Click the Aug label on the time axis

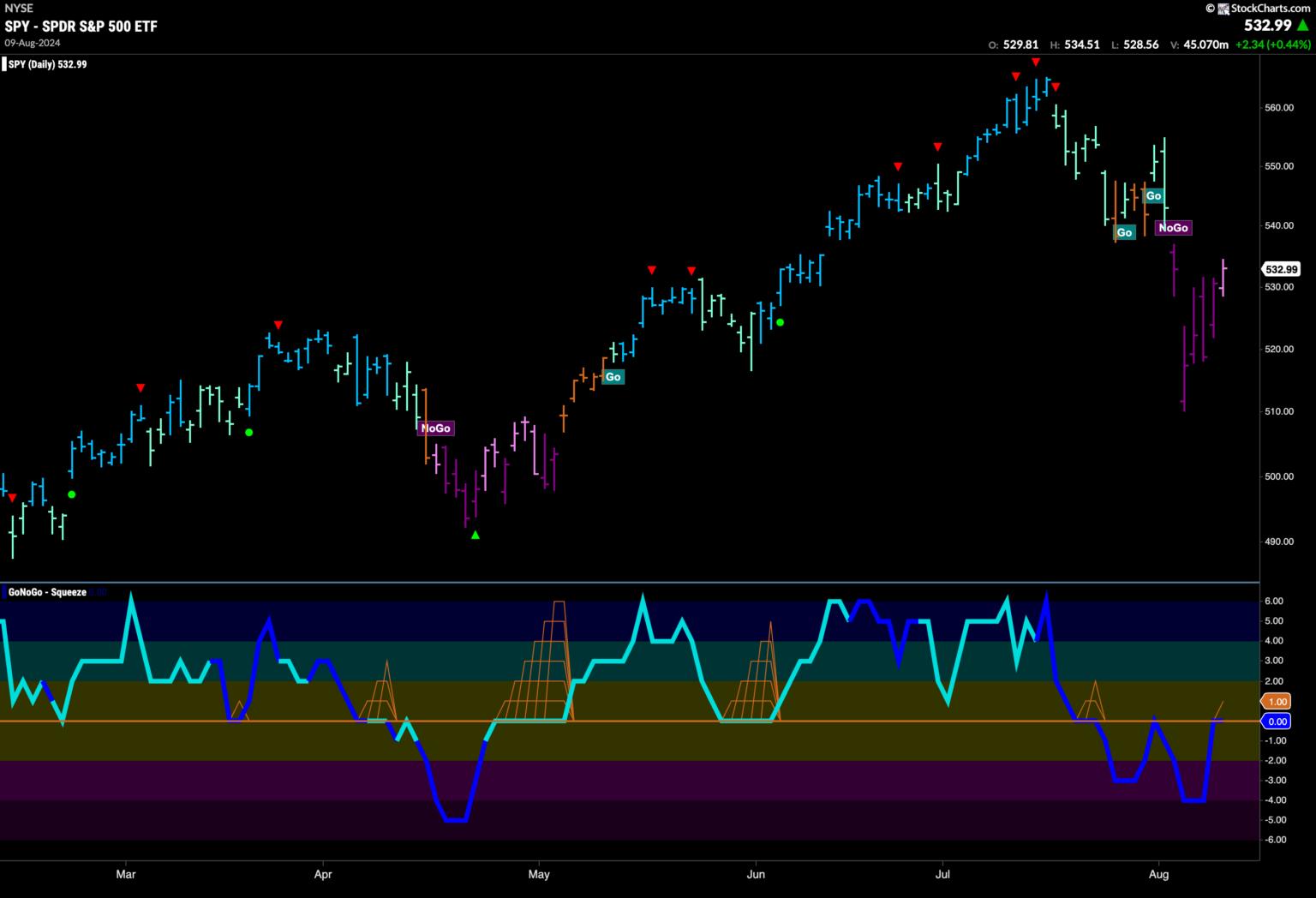click(1158, 875)
